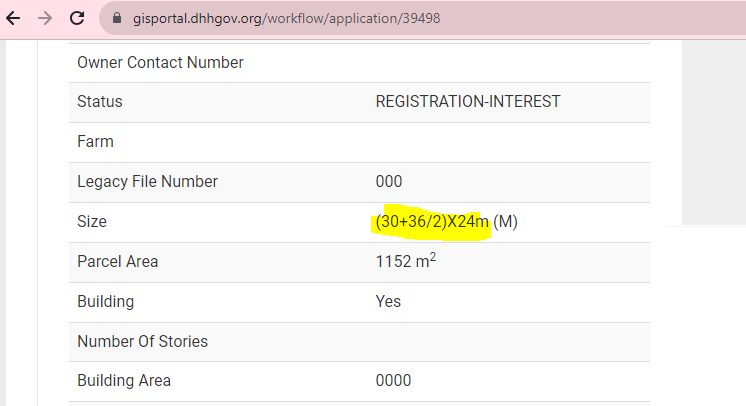Click the legacy file number value 000
Screen dimensions: 746x406
(x=389, y=181)
